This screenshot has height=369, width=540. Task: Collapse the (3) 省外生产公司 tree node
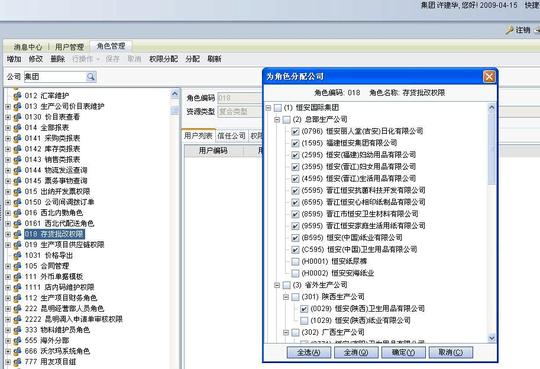[x=277, y=285]
